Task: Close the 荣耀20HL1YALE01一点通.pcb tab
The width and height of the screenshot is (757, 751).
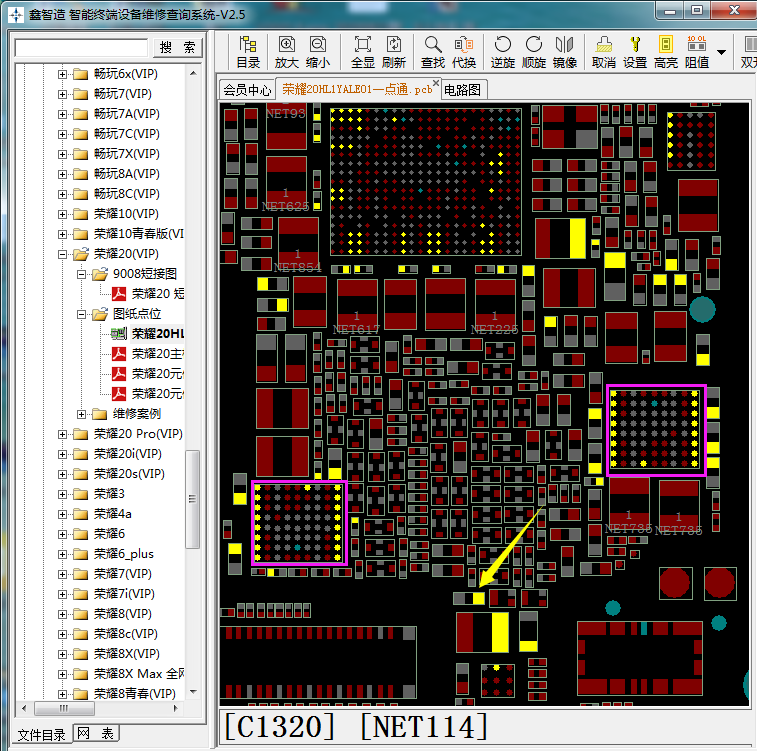Action: 435,83
